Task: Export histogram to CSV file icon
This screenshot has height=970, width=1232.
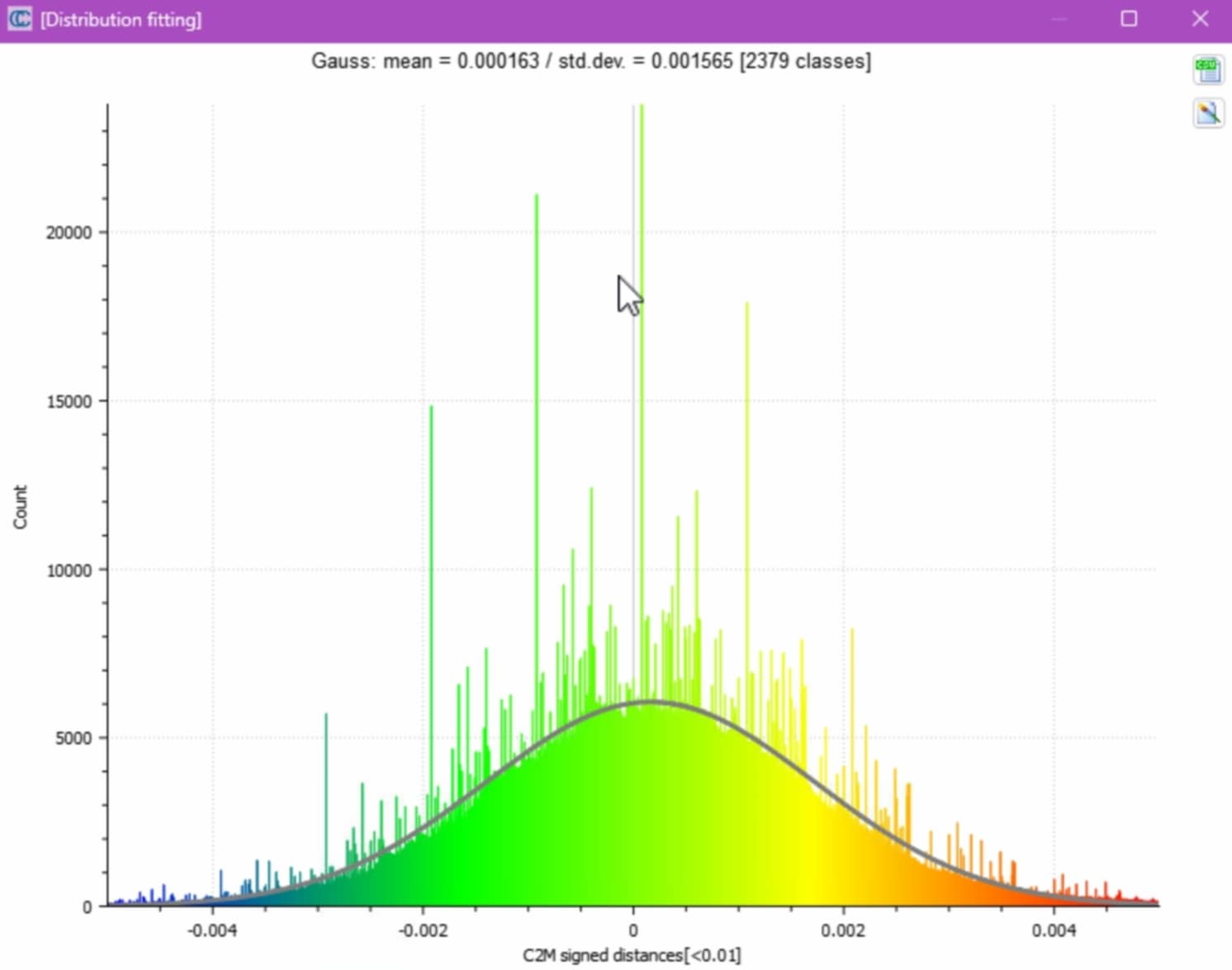Action: click(x=1208, y=70)
